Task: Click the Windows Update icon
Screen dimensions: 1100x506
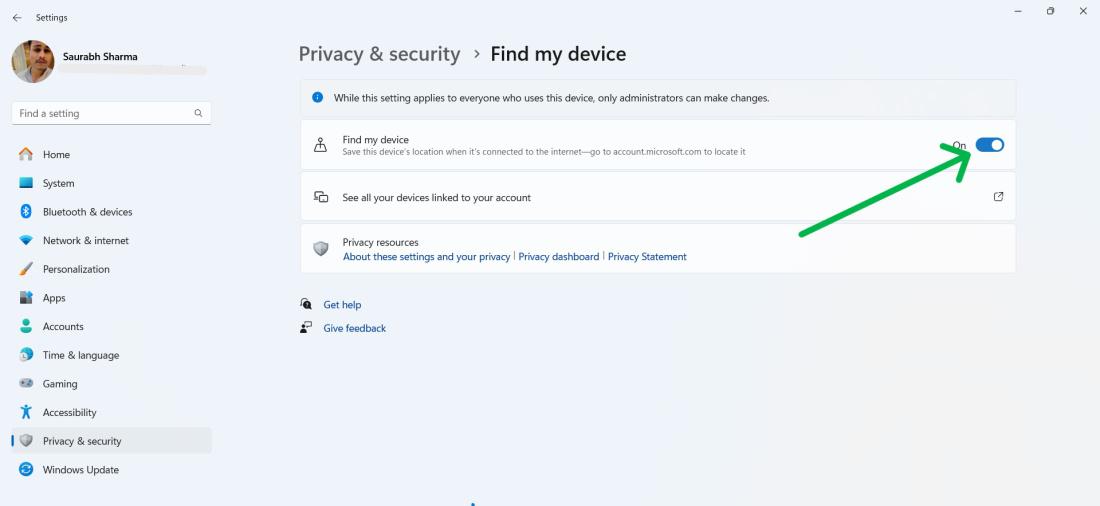Action: (x=27, y=470)
